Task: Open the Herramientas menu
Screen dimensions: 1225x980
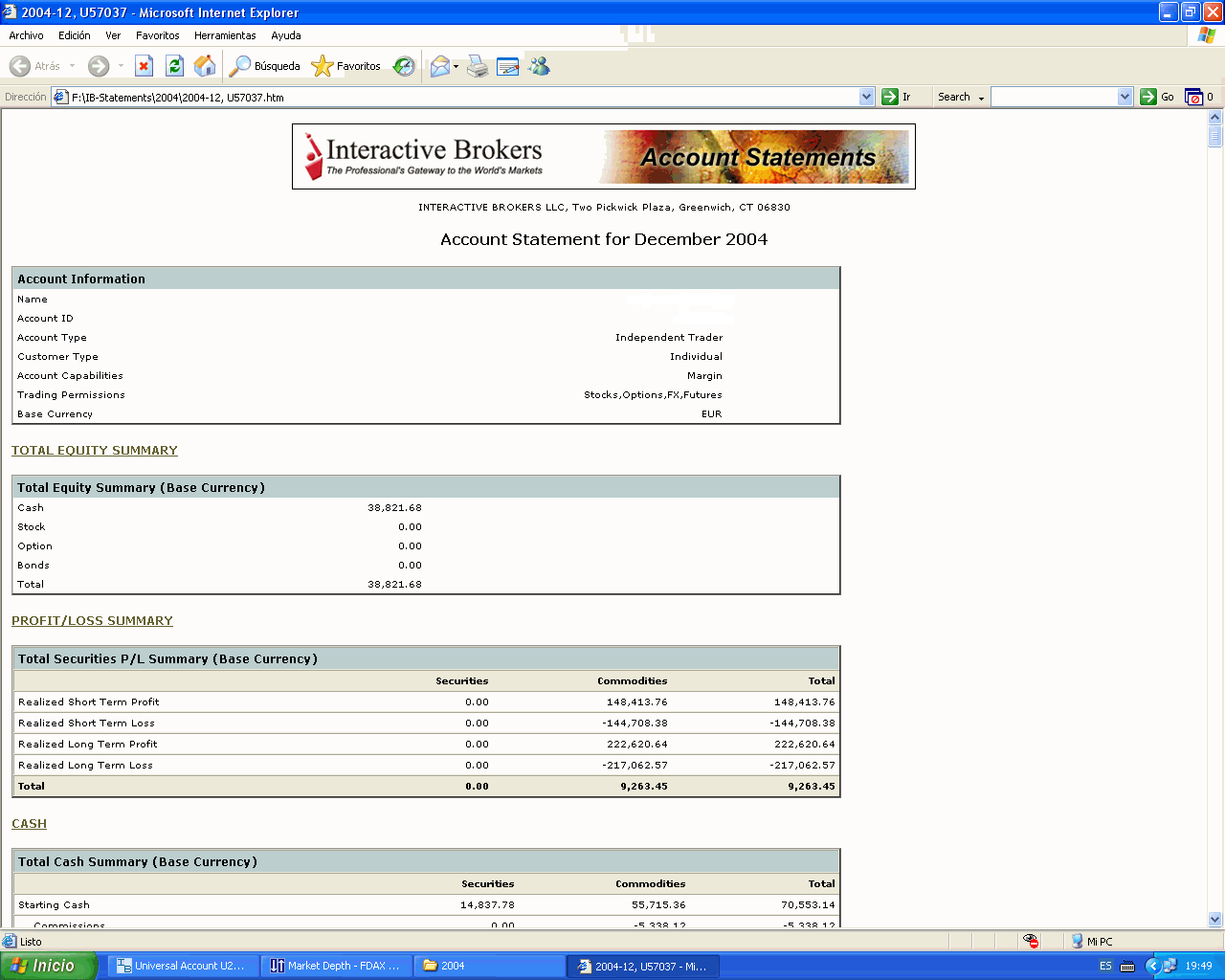Action: point(225,35)
